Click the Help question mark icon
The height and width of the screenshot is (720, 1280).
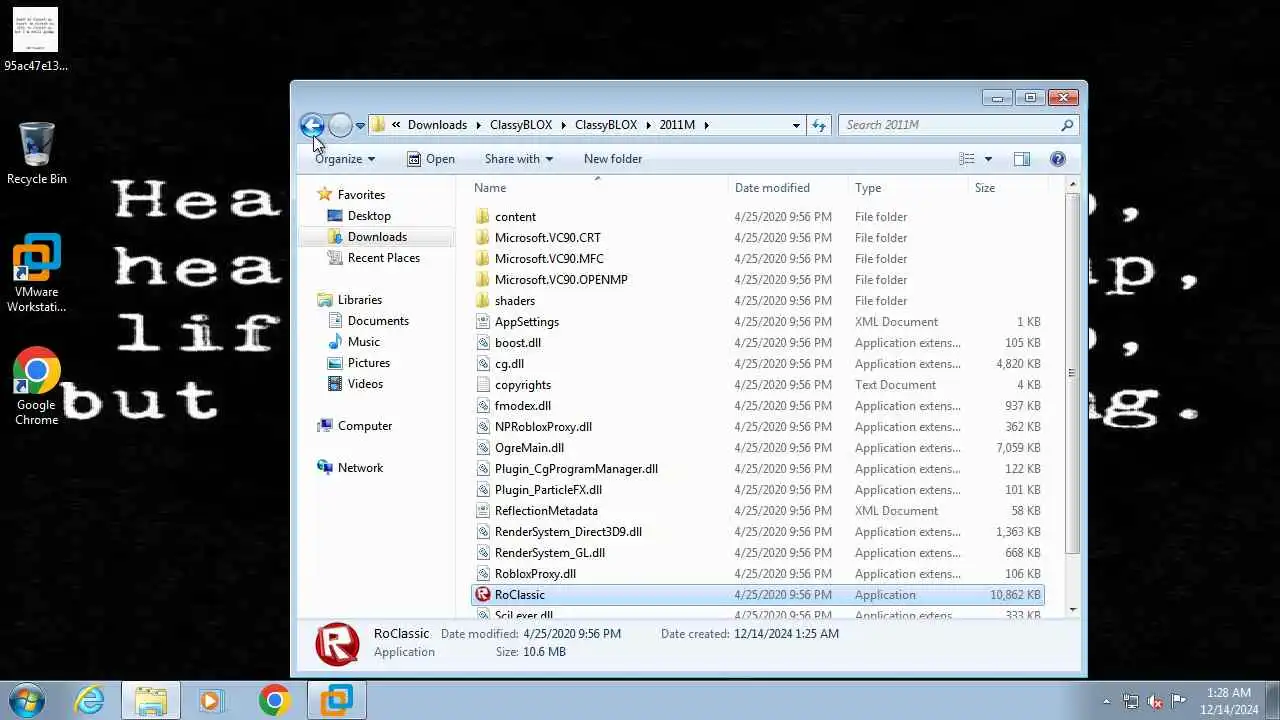pyautogui.click(x=1058, y=159)
